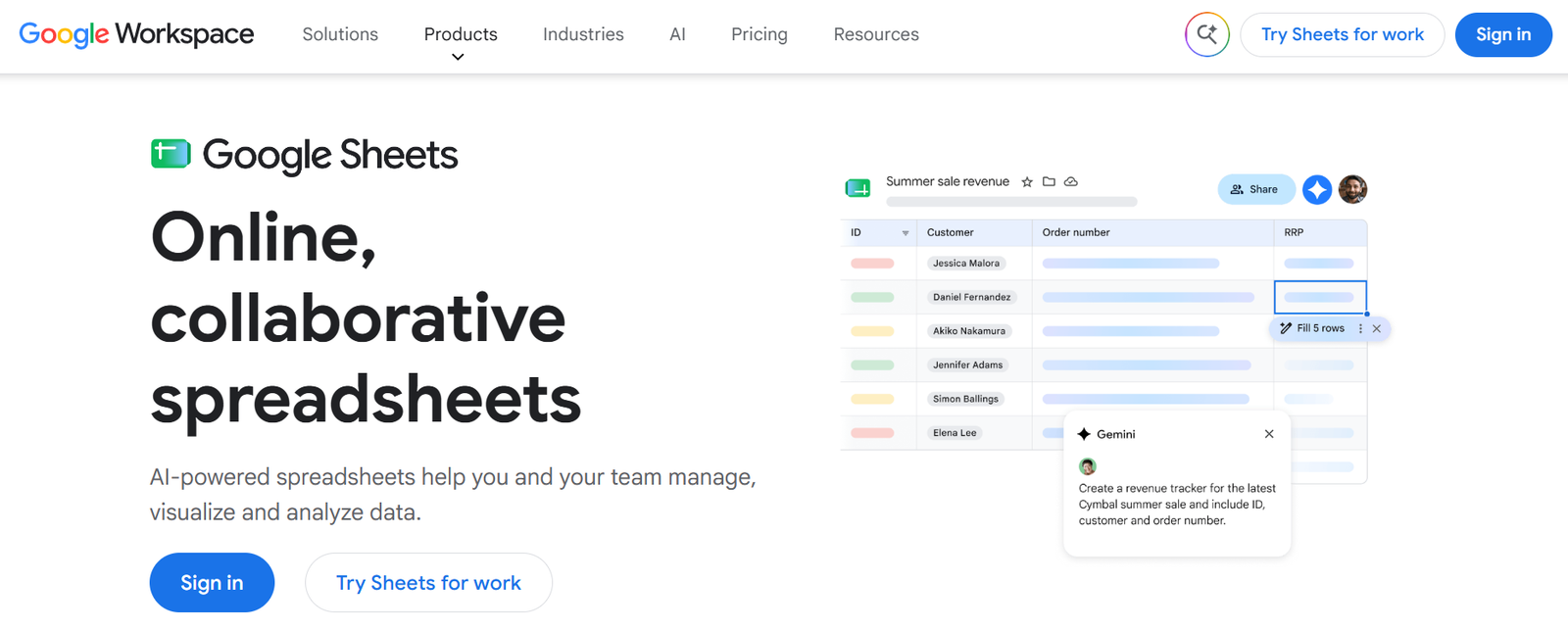Click the pencil icon on Fill 5 rows chip
This screenshot has width=1568, height=630.
(x=1286, y=328)
